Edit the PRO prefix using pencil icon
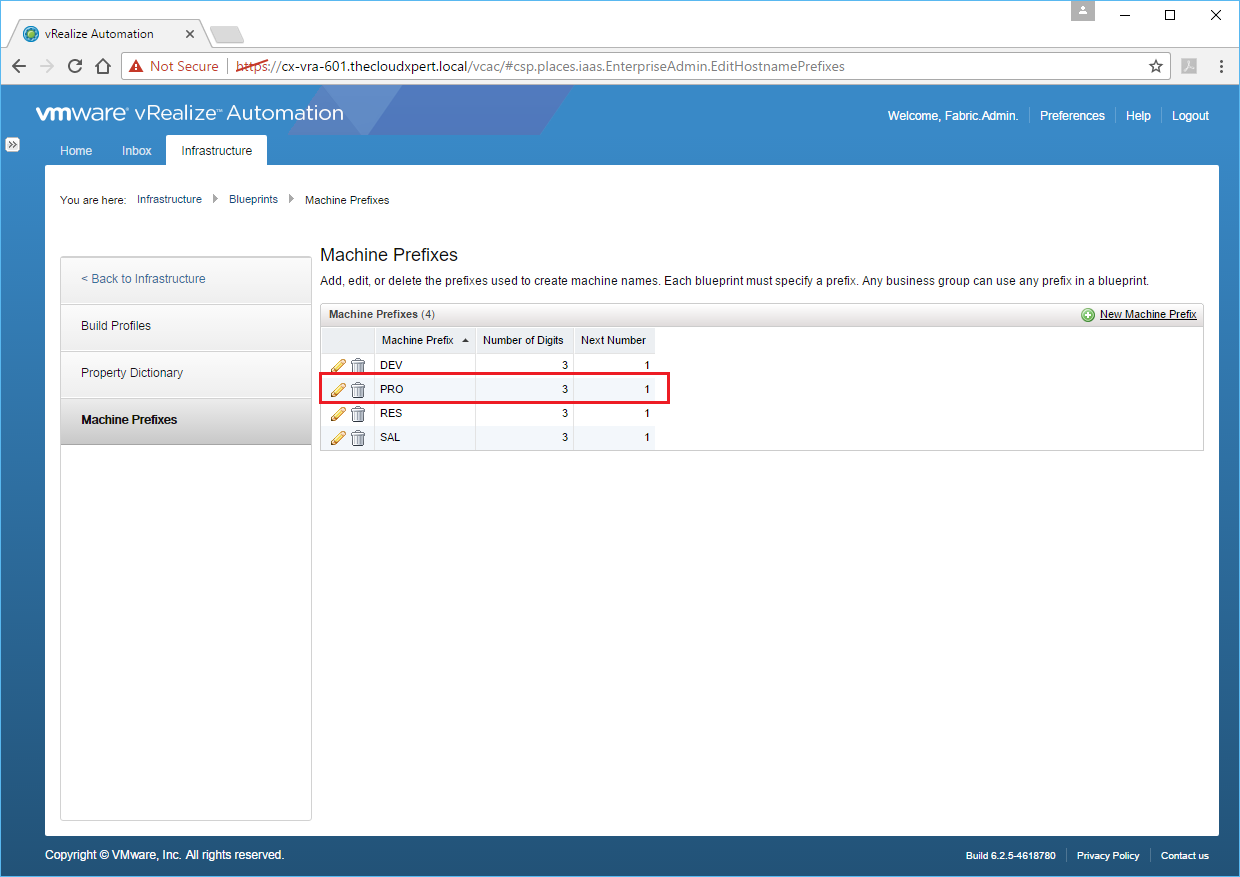The image size is (1240, 877). [338, 390]
